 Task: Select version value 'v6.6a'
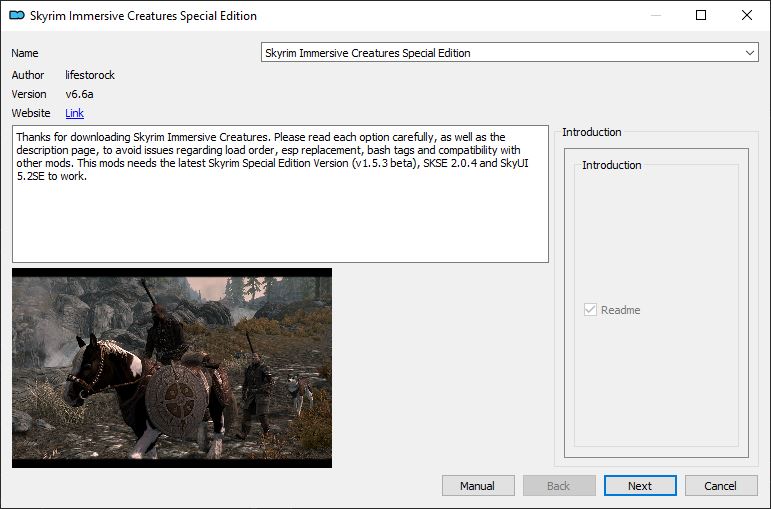tap(79, 94)
